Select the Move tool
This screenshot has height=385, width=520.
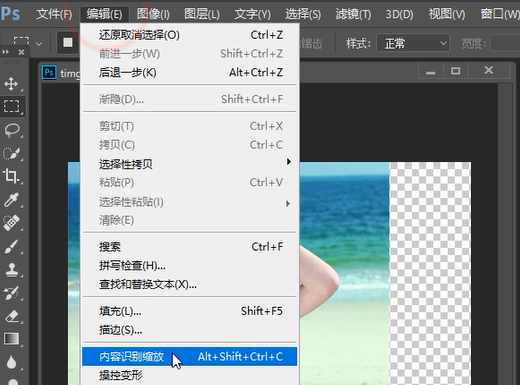11,84
